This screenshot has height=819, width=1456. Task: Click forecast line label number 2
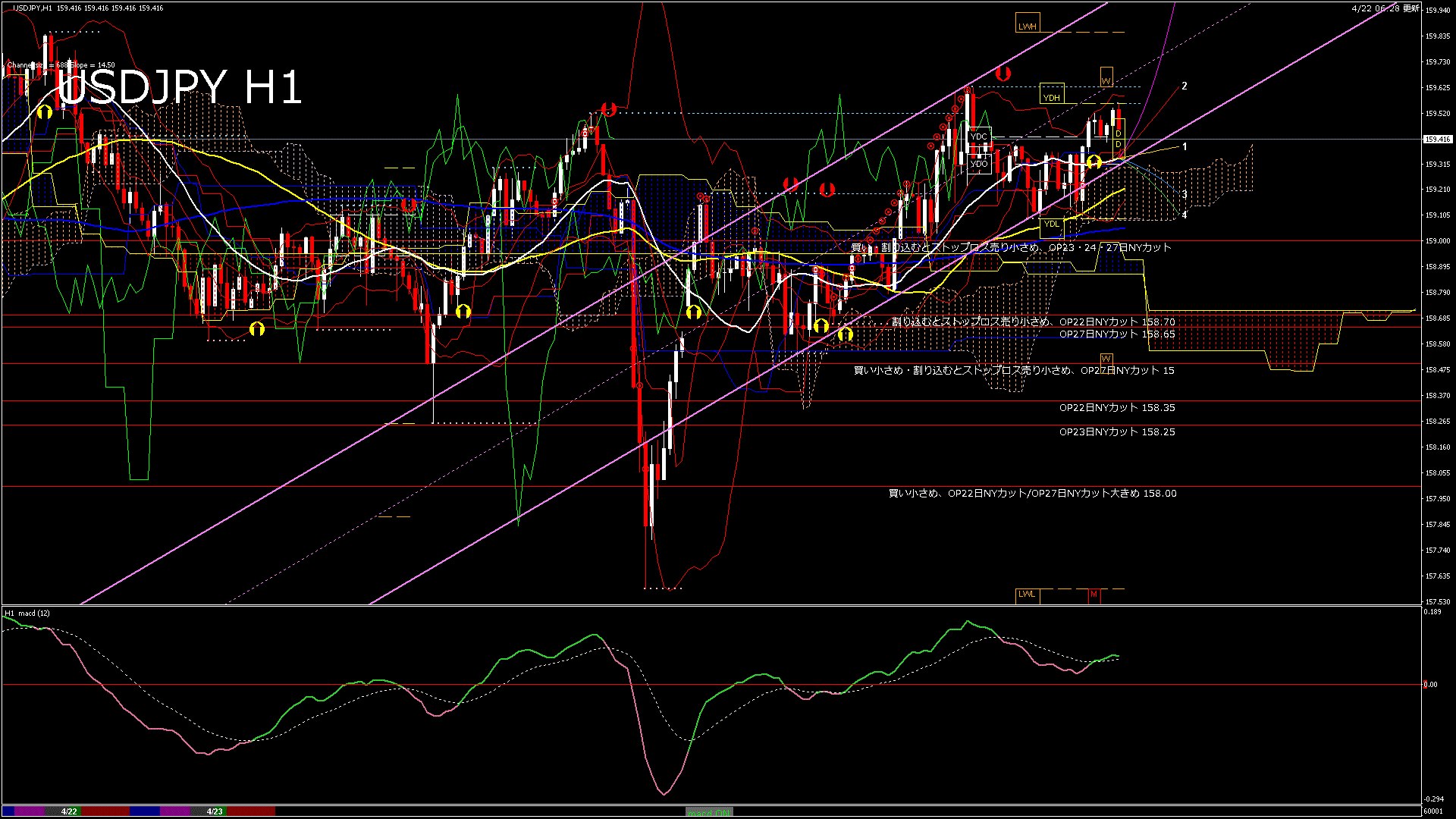tap(1185, 86)
